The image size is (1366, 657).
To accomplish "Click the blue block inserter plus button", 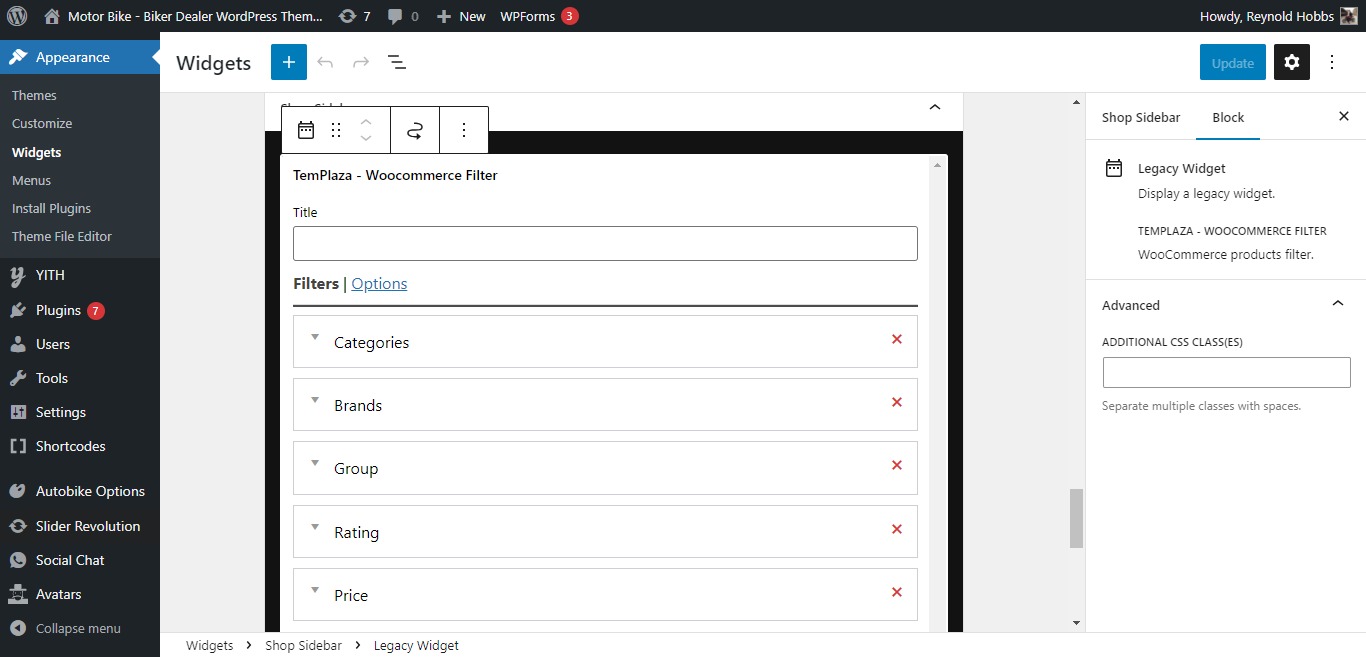I will pyautogui.click(x=289, y=62).
